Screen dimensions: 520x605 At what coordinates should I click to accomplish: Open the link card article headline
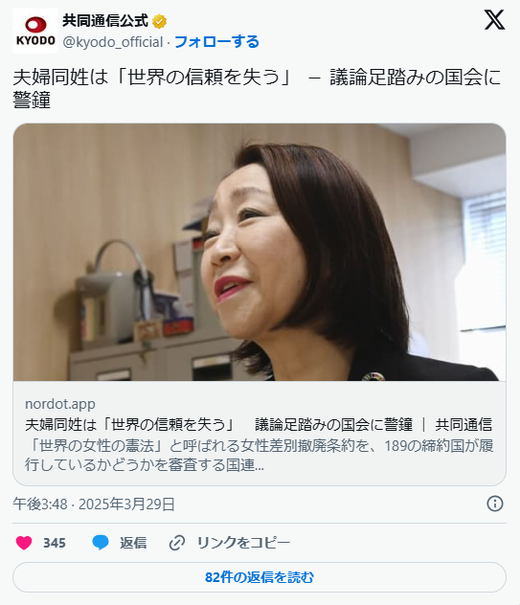pos(258,425)
